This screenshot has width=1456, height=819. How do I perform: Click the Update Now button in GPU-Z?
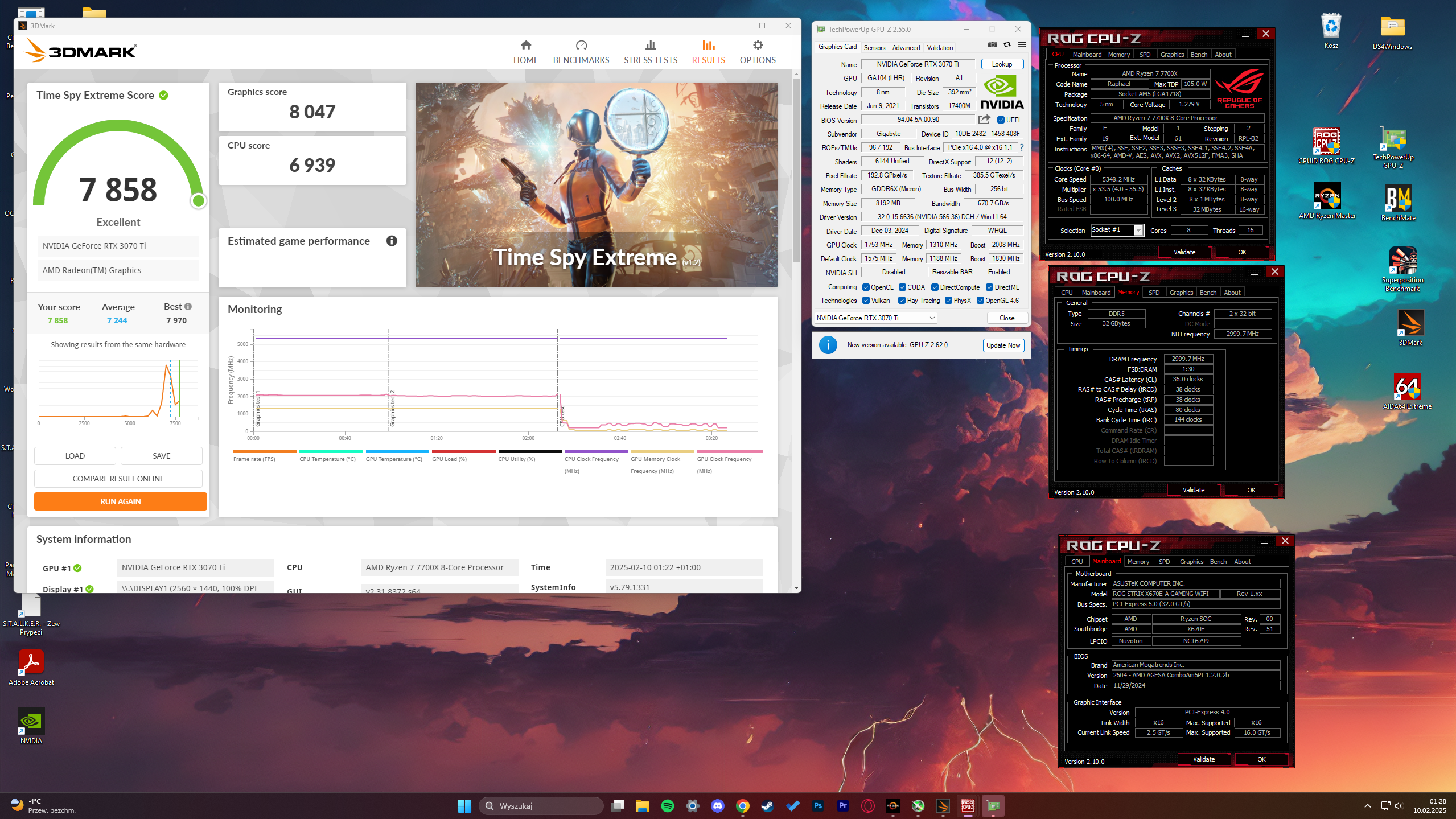tap(1003, 345)
